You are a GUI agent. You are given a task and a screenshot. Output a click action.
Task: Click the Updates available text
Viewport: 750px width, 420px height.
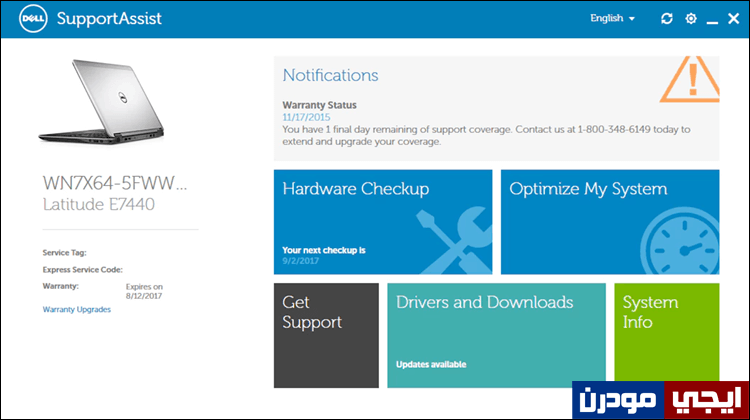(431, 365)
